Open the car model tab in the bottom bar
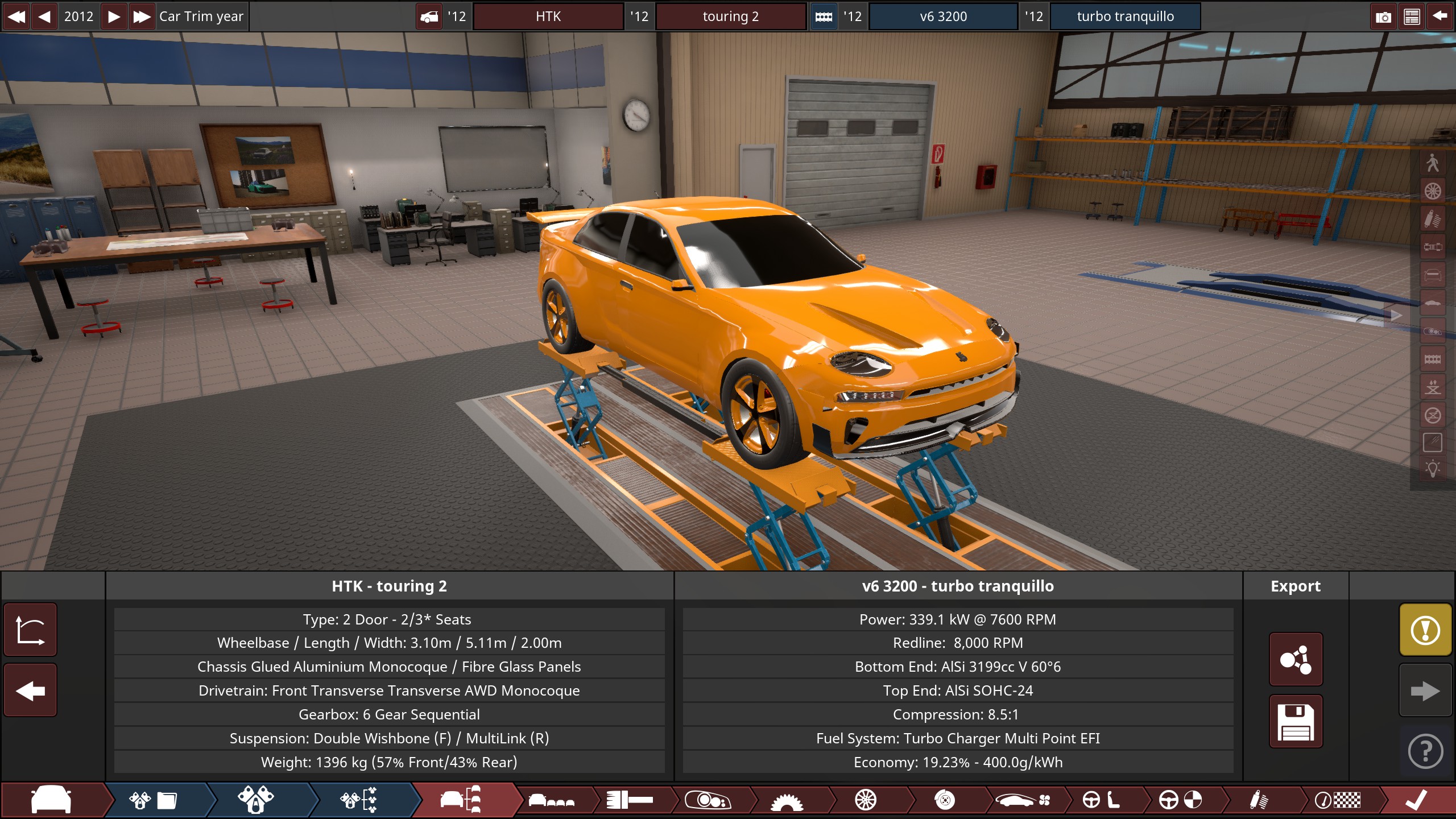This screenshot has height=819, width=1456. 52,800
